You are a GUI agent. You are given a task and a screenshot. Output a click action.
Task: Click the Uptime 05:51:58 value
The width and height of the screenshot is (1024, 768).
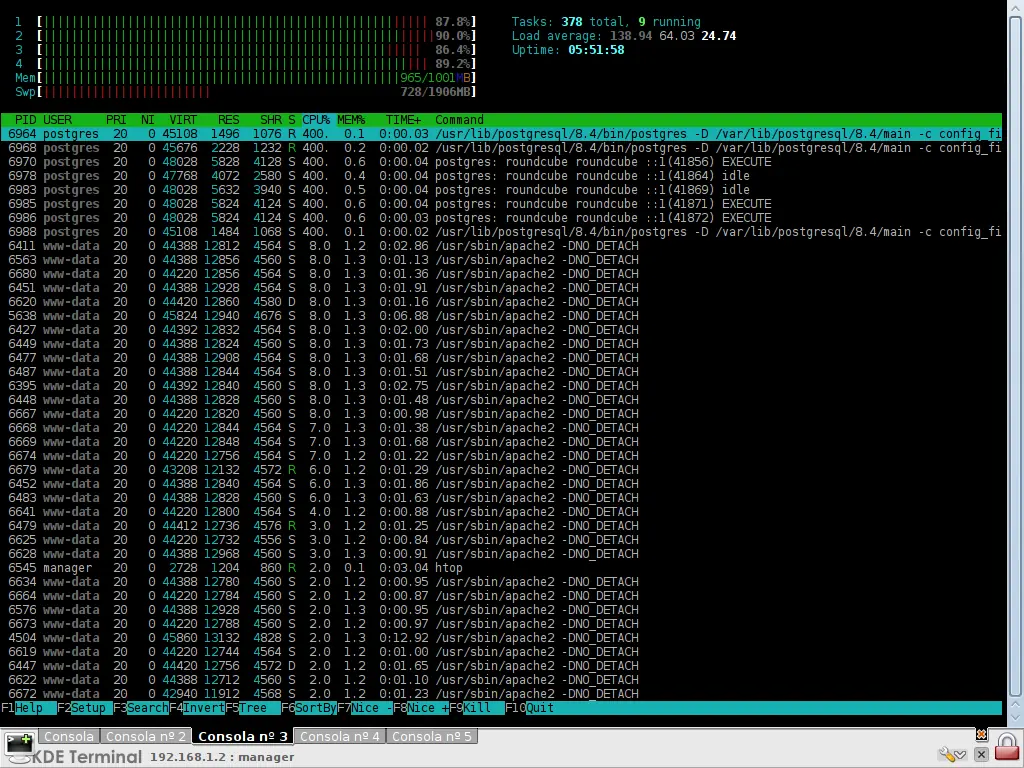(596, 50)
